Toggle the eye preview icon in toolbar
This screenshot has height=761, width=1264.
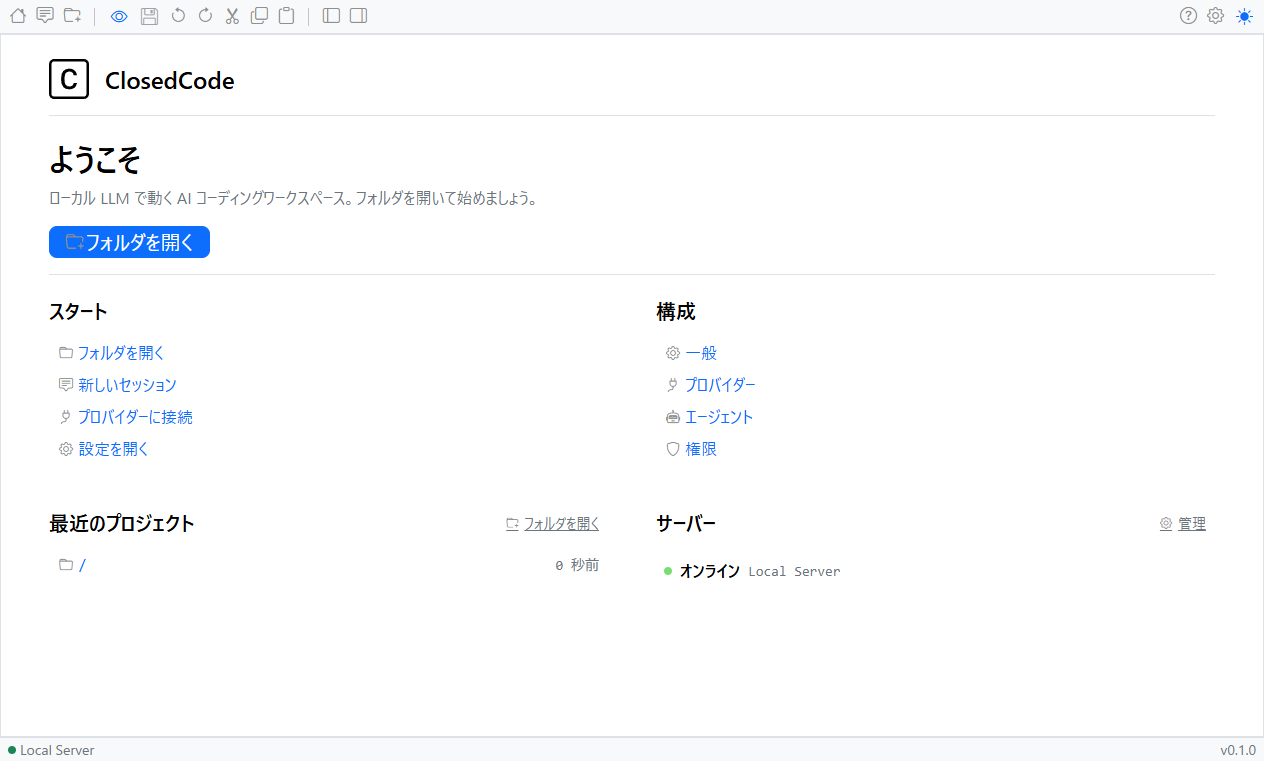click(119, 16)
